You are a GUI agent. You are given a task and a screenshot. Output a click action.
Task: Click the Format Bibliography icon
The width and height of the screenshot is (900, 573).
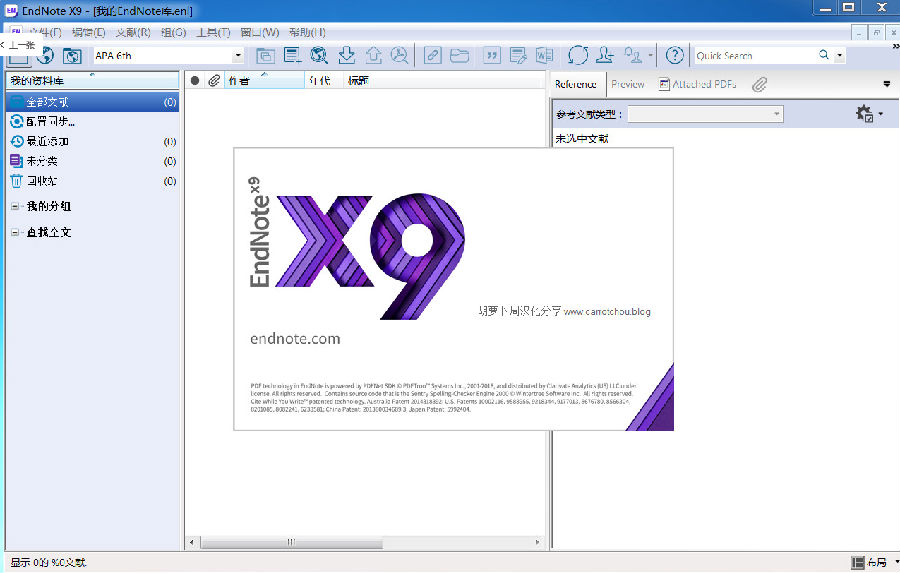click(x=518, y=56)
